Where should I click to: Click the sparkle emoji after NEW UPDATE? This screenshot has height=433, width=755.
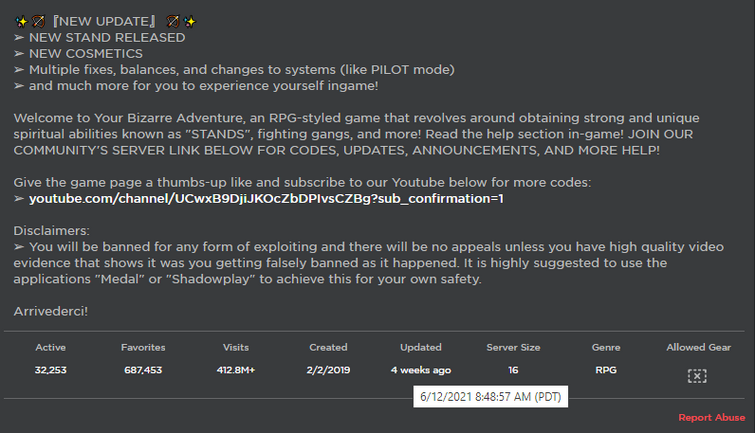[x=190, y=20]
